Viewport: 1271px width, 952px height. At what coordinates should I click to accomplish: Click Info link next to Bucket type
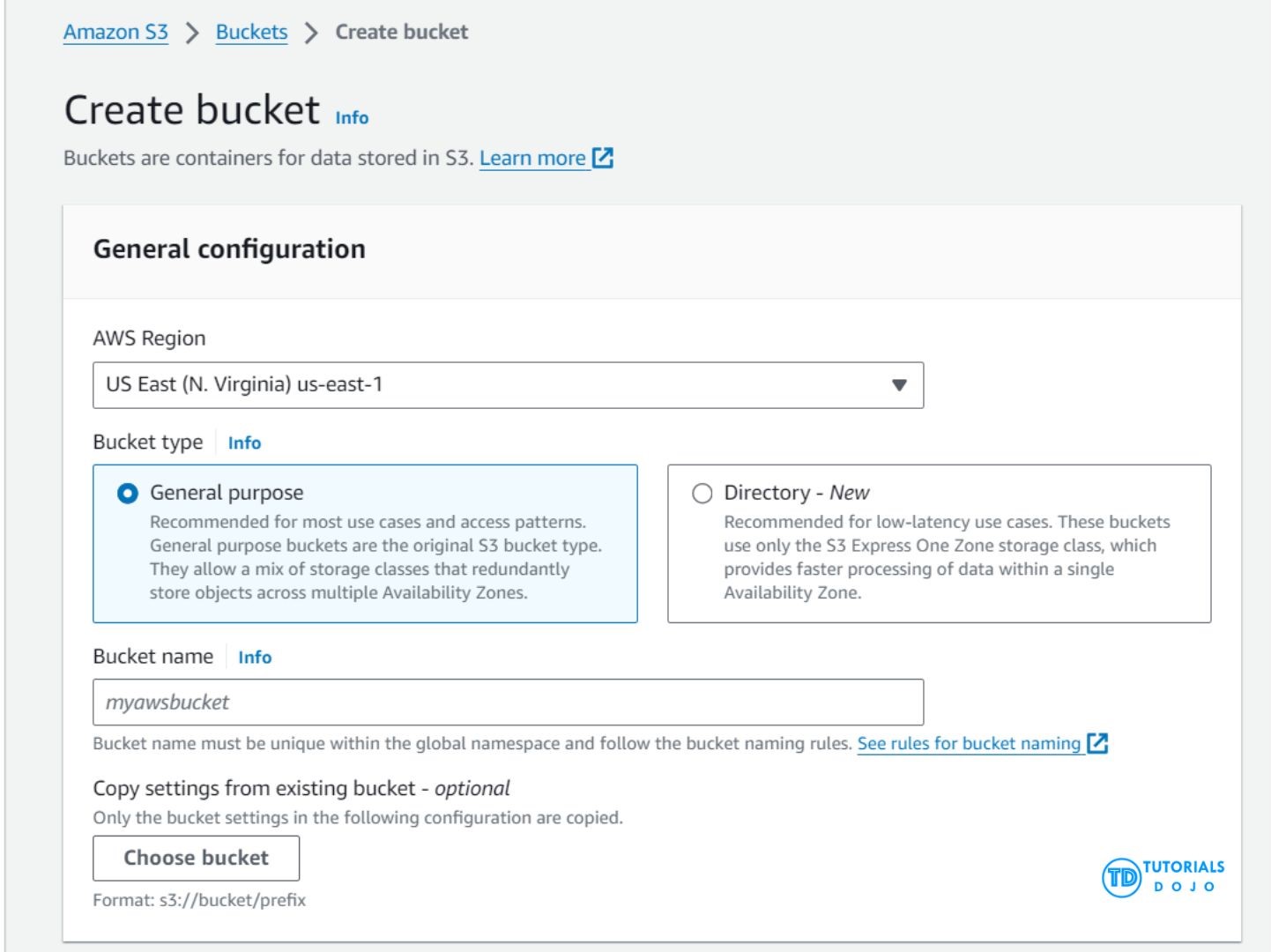(244, 443)
